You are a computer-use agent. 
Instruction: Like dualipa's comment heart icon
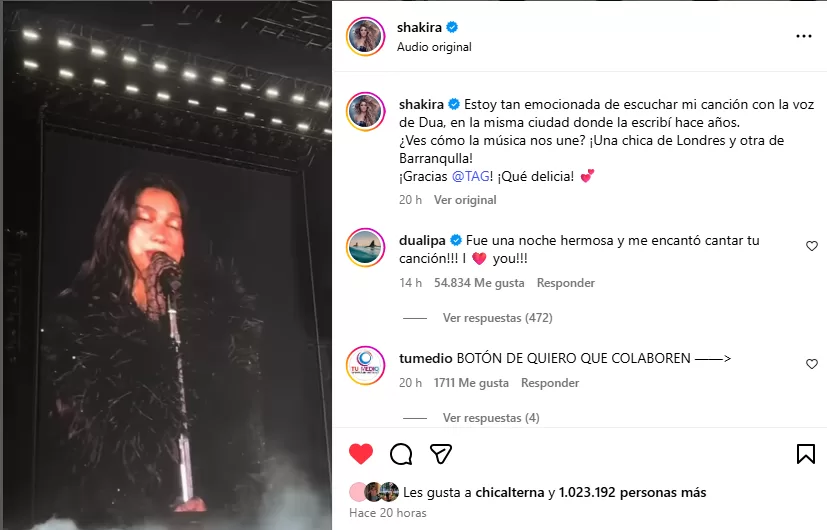(x=812, y=246)
